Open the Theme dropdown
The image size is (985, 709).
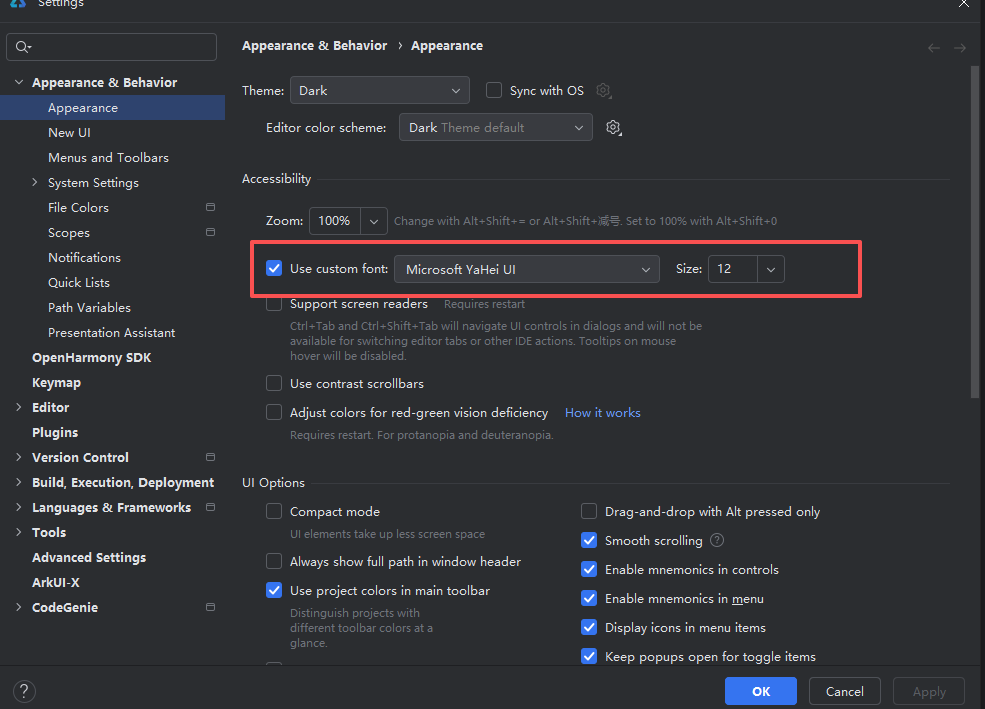(x=379, y=91)
